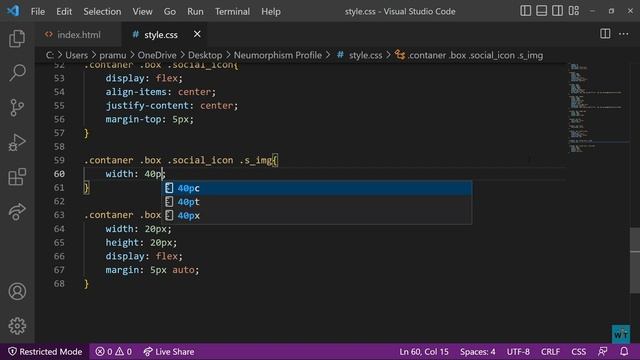Switch to the index.html tab
The image size is (640, 360).
pos(78,35)
